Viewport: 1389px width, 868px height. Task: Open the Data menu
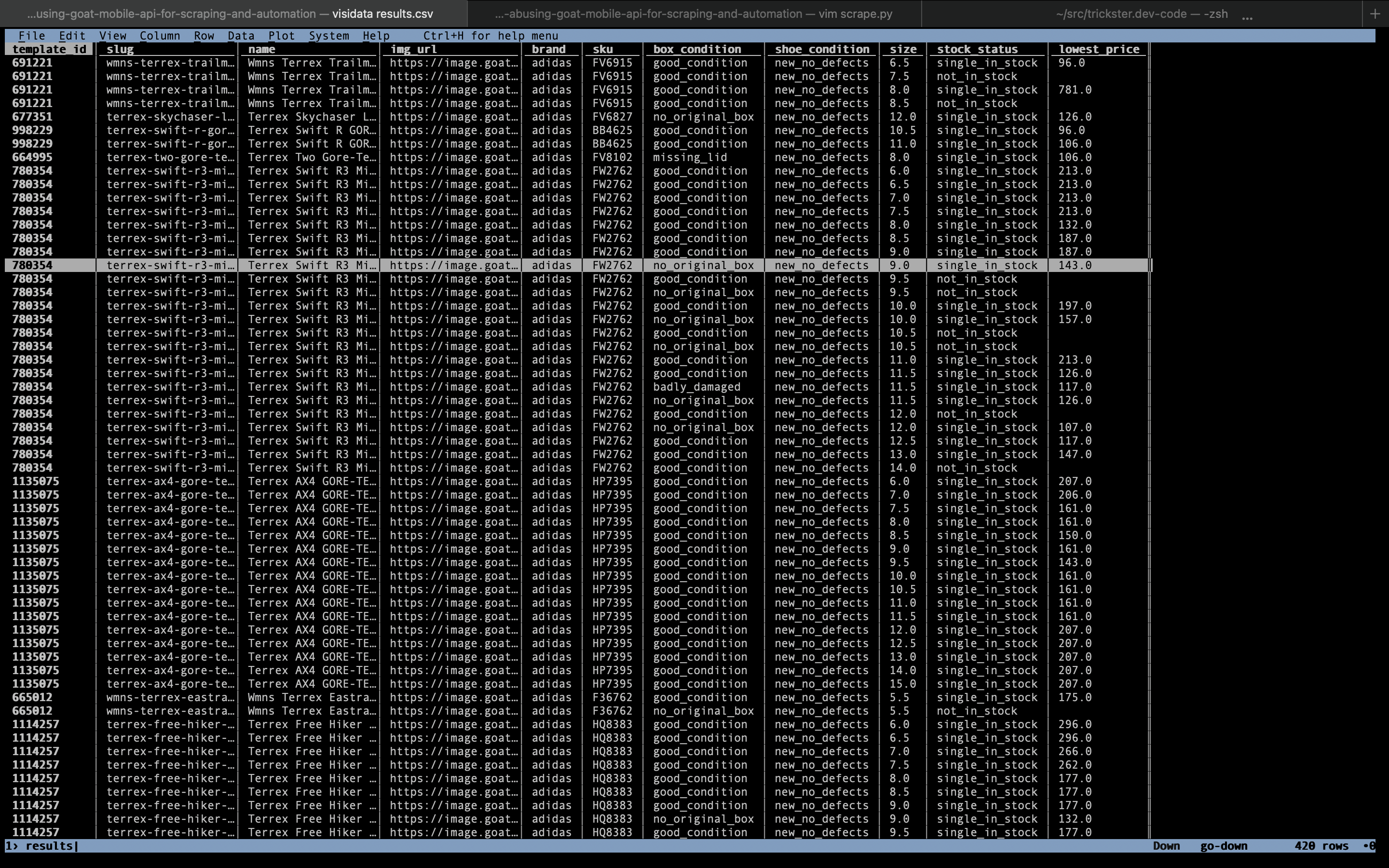(241, 36)
